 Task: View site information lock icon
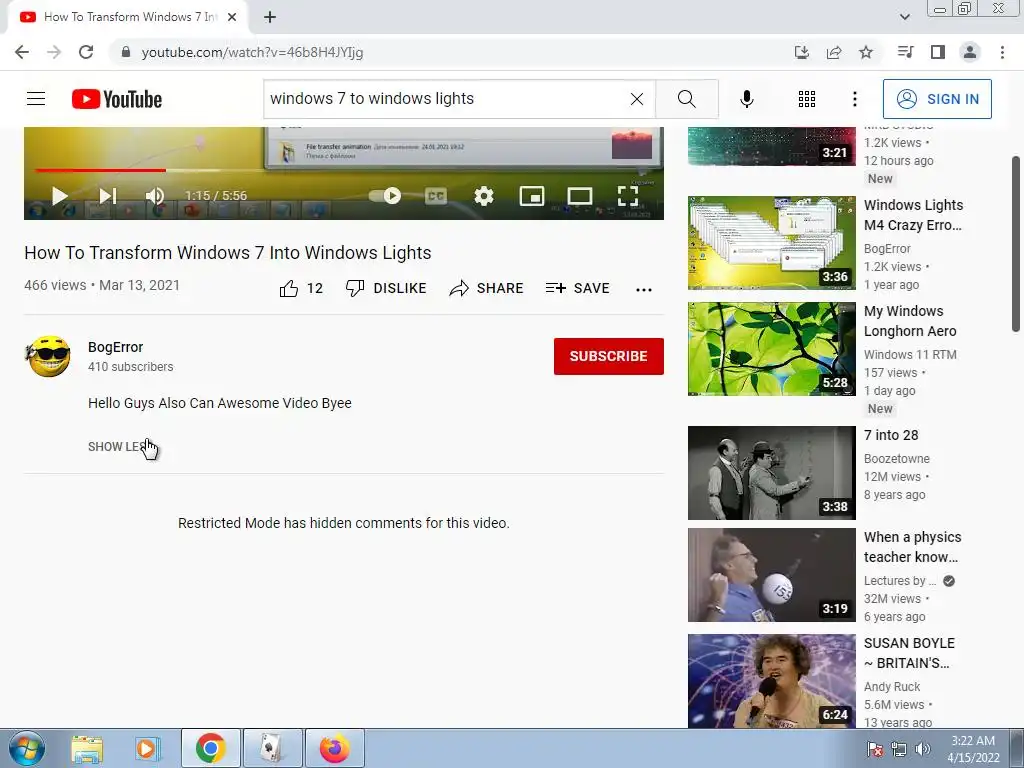tap(126, 52)
